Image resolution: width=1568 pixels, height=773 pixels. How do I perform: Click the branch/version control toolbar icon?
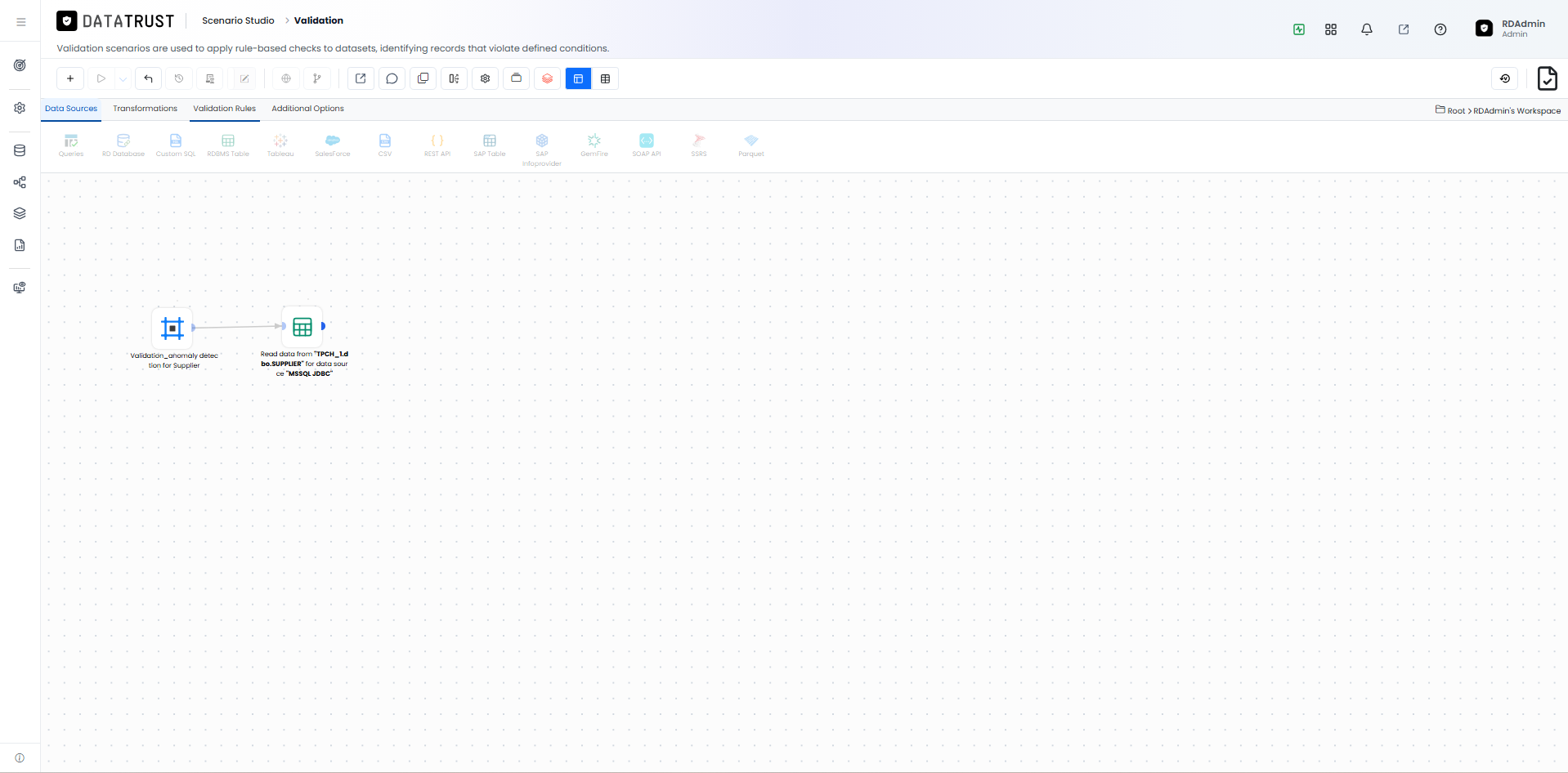pyautogui.click(x=317, y=78)
